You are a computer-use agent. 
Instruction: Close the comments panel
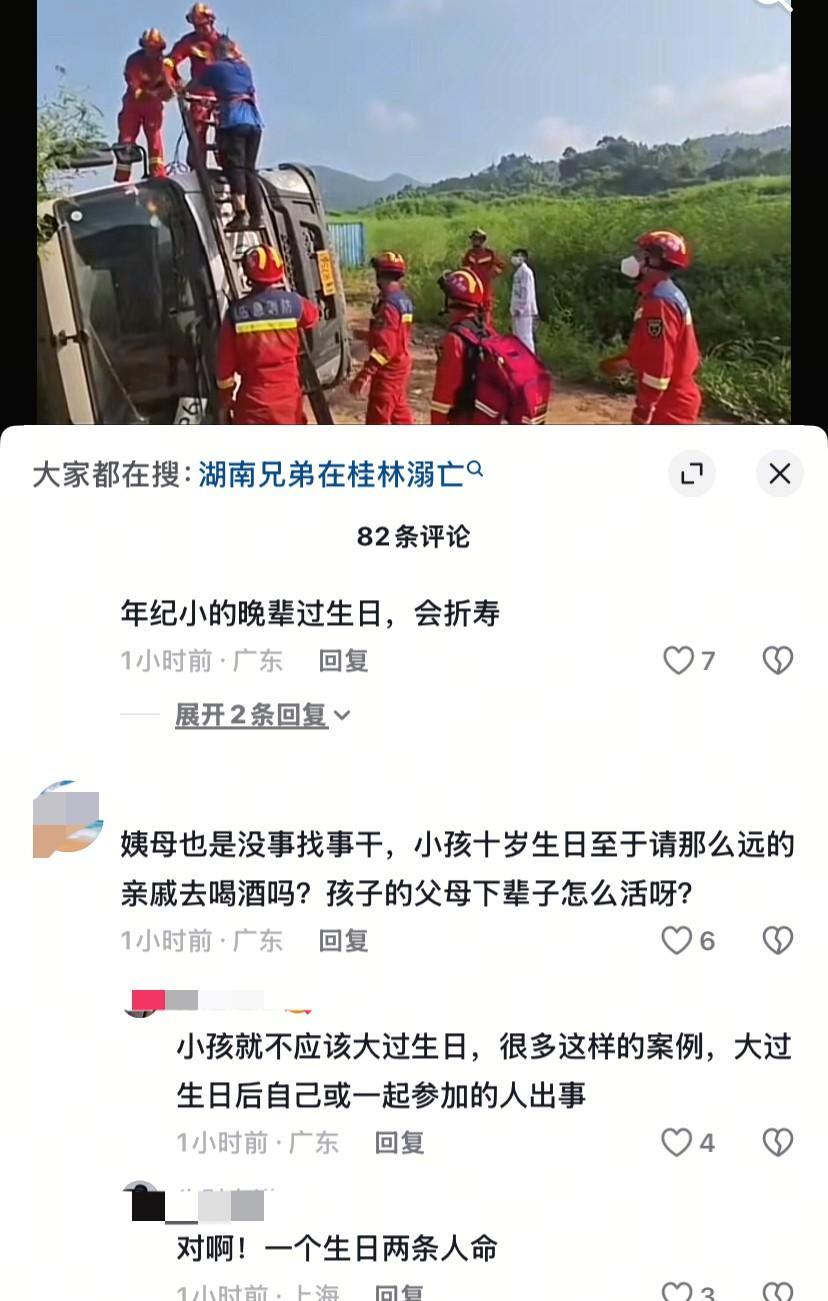click(779, 474)
